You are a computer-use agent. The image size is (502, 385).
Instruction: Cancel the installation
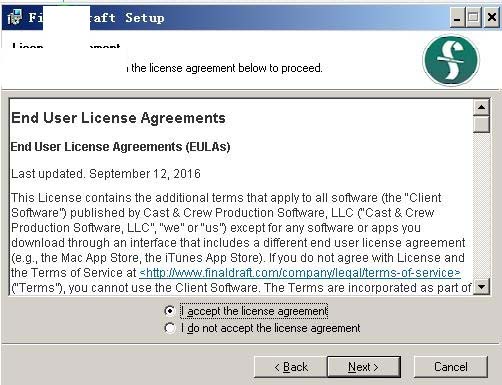[451, 367]
